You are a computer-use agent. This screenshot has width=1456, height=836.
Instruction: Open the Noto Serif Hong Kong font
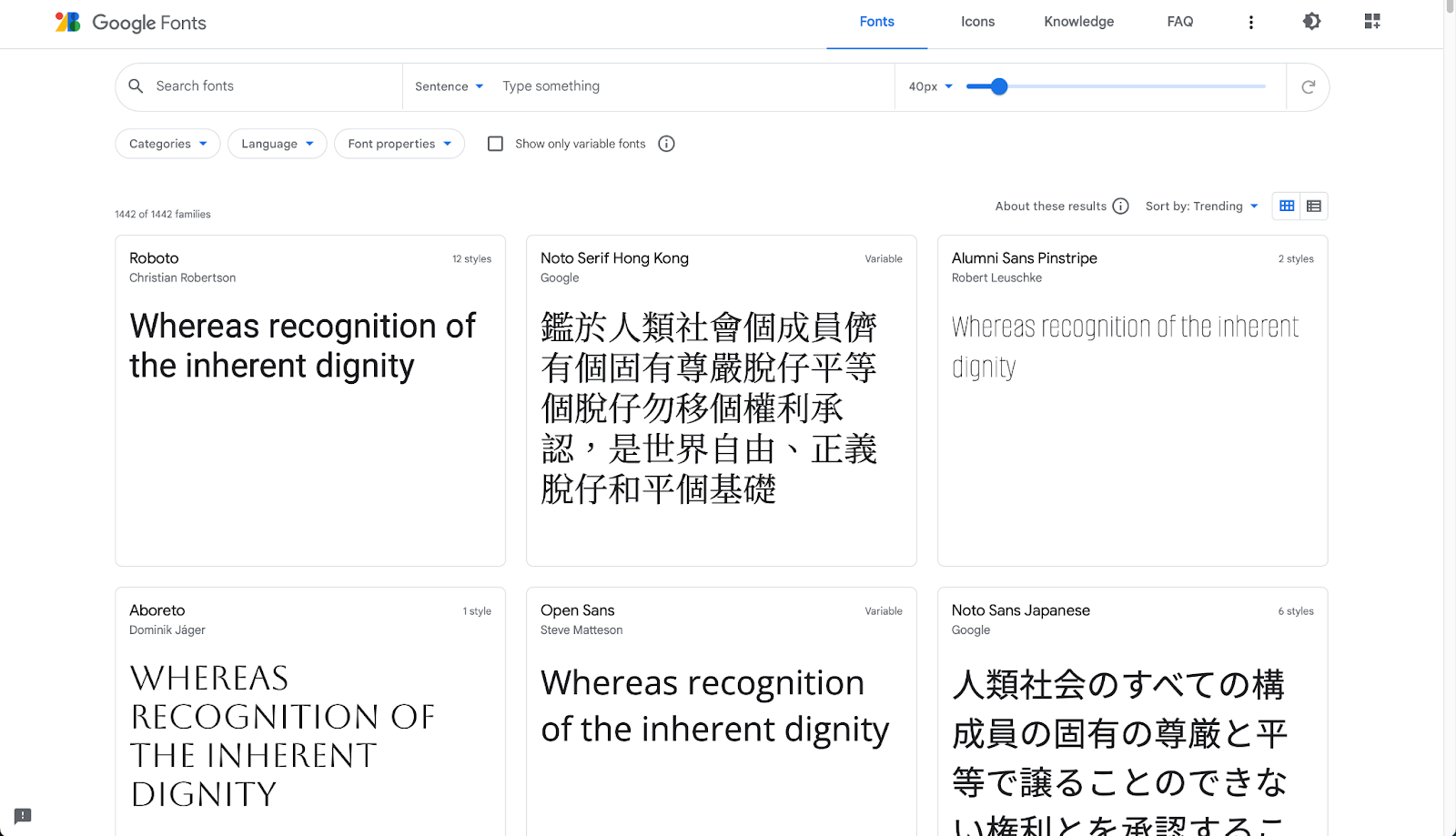(614, 258)
